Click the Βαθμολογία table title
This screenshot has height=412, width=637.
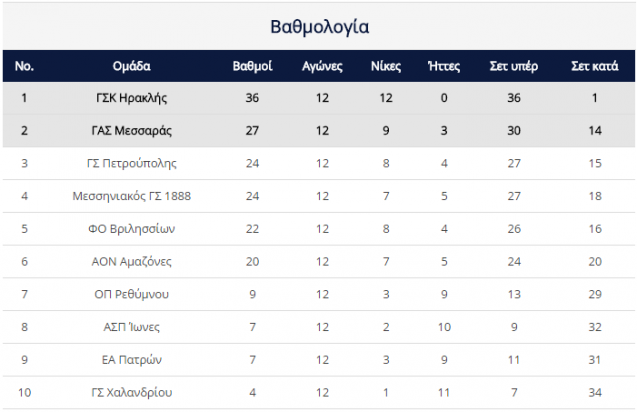tap(320, 27)
